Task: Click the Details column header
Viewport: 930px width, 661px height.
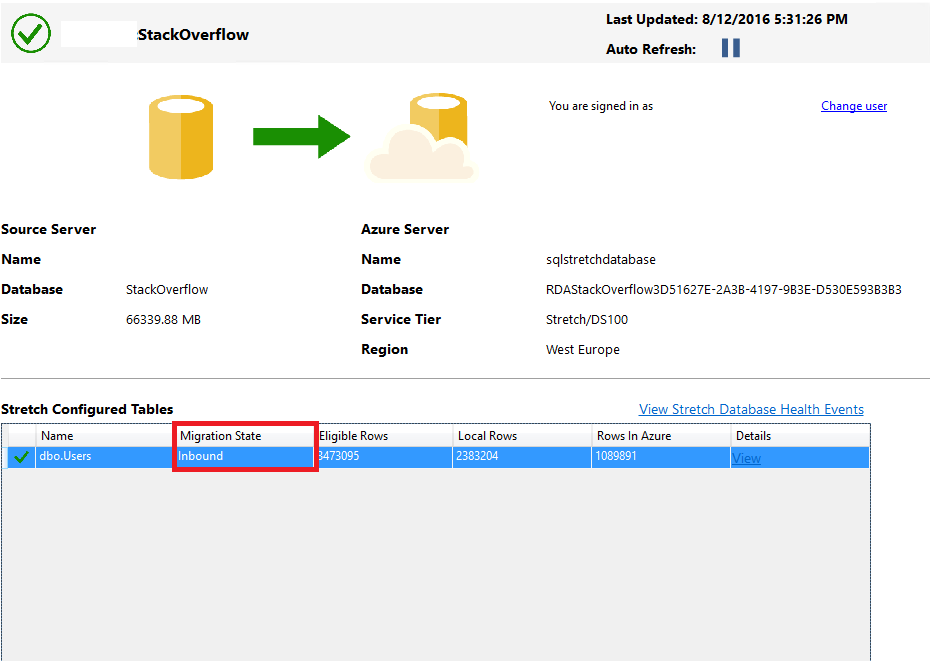Action: pos(800,436)
